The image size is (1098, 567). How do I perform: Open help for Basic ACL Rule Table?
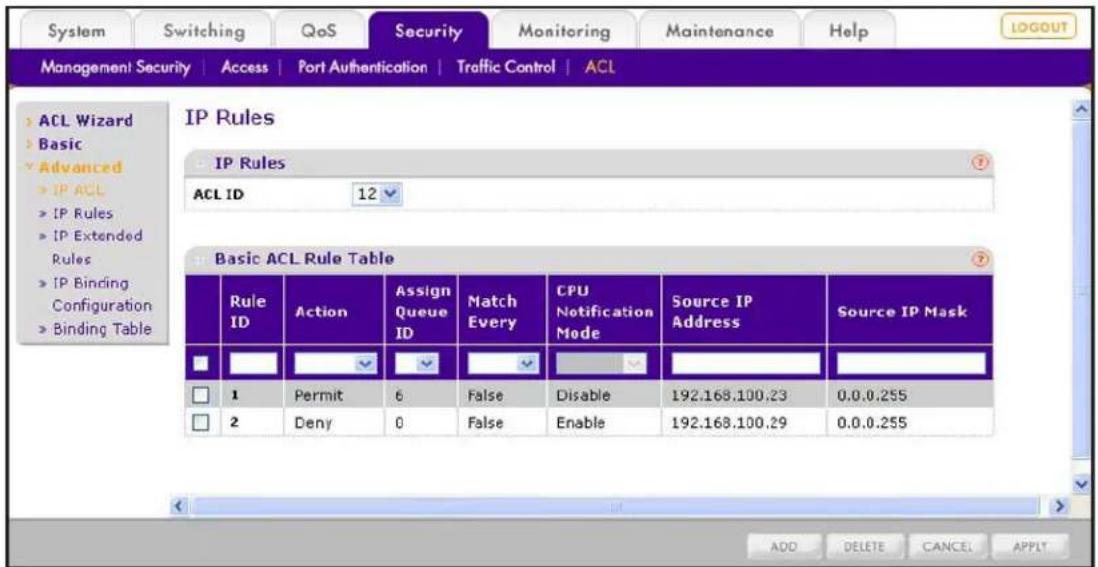point(980,259)
